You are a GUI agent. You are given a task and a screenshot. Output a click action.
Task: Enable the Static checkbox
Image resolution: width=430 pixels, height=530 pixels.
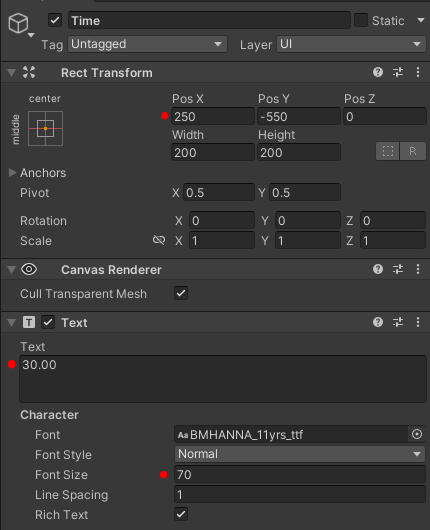click(x=361, y=20)
